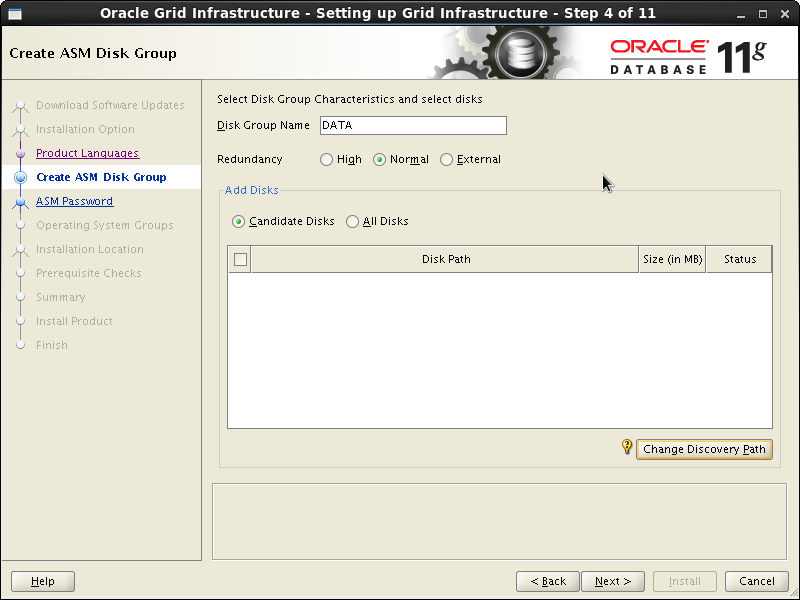800x600 pixels.
Task: Select Normal redundancy option
Action: click(379, 160)
